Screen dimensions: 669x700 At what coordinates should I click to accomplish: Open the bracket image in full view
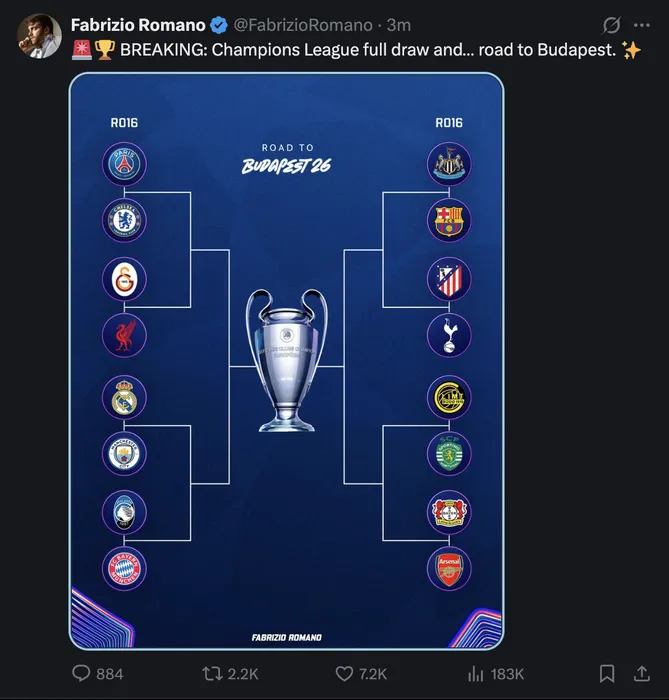287,361
